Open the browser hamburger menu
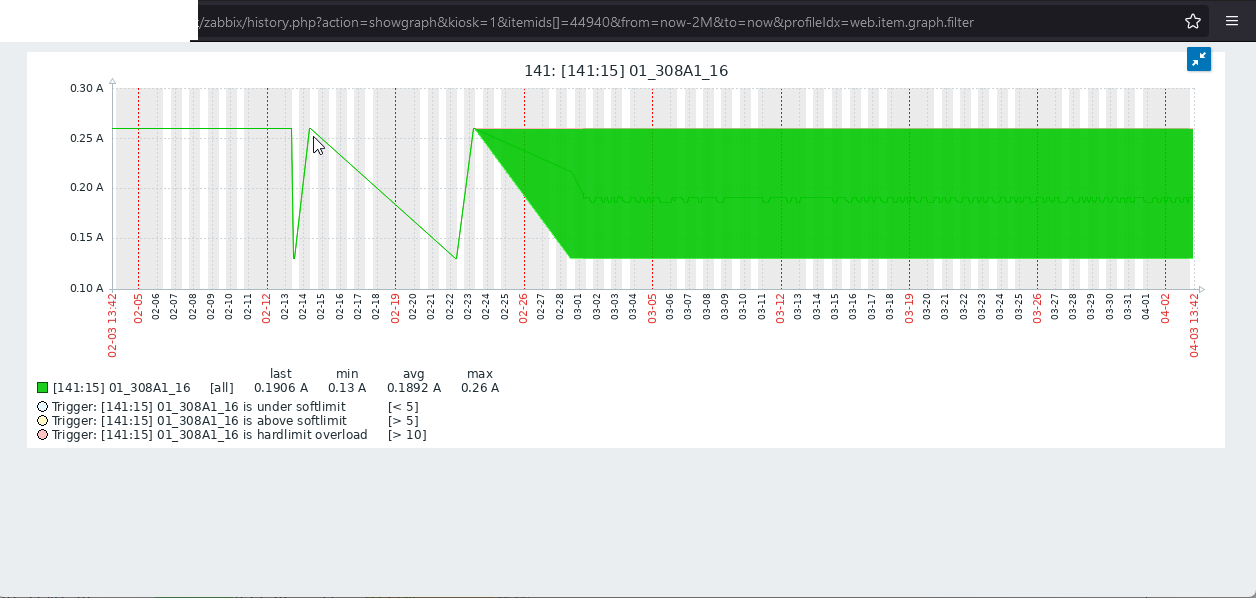This screenshot has width=1256, height=600. (x=1232, y=21)
